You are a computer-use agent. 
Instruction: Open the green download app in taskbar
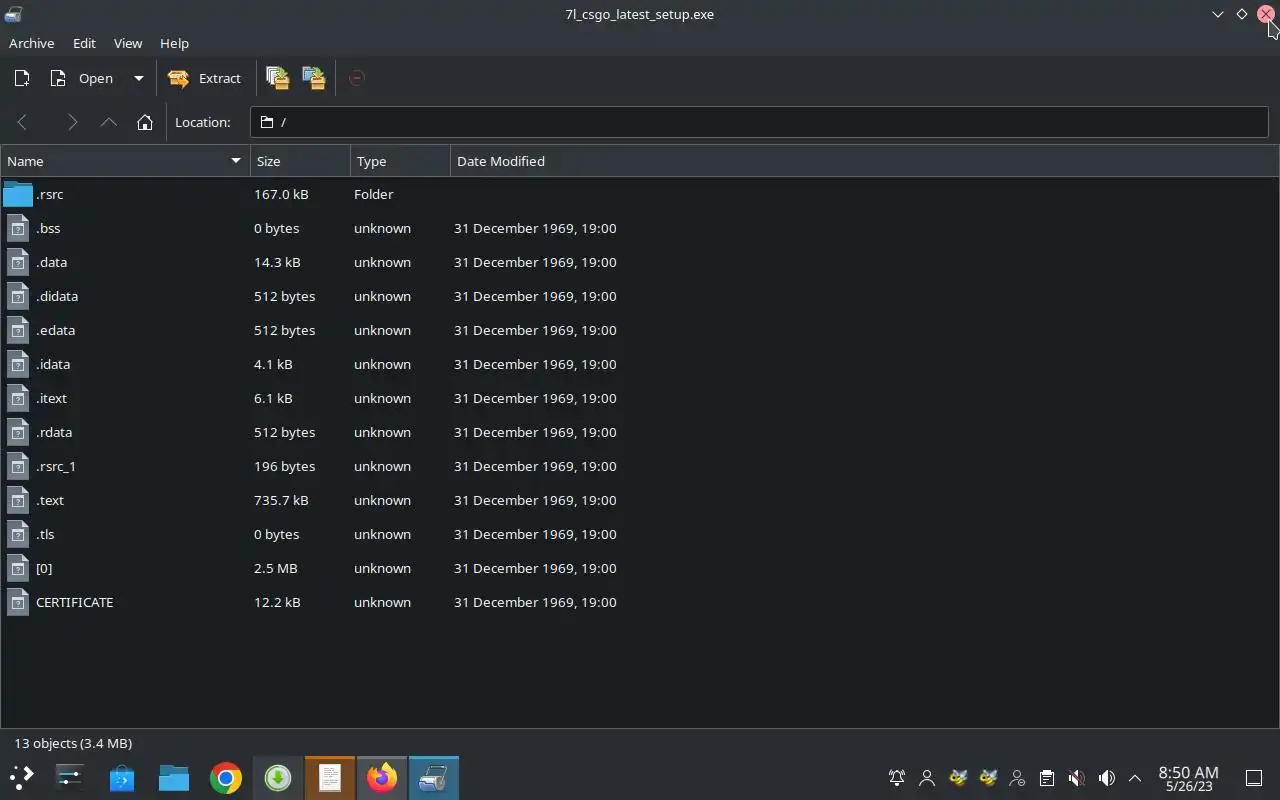278,777
